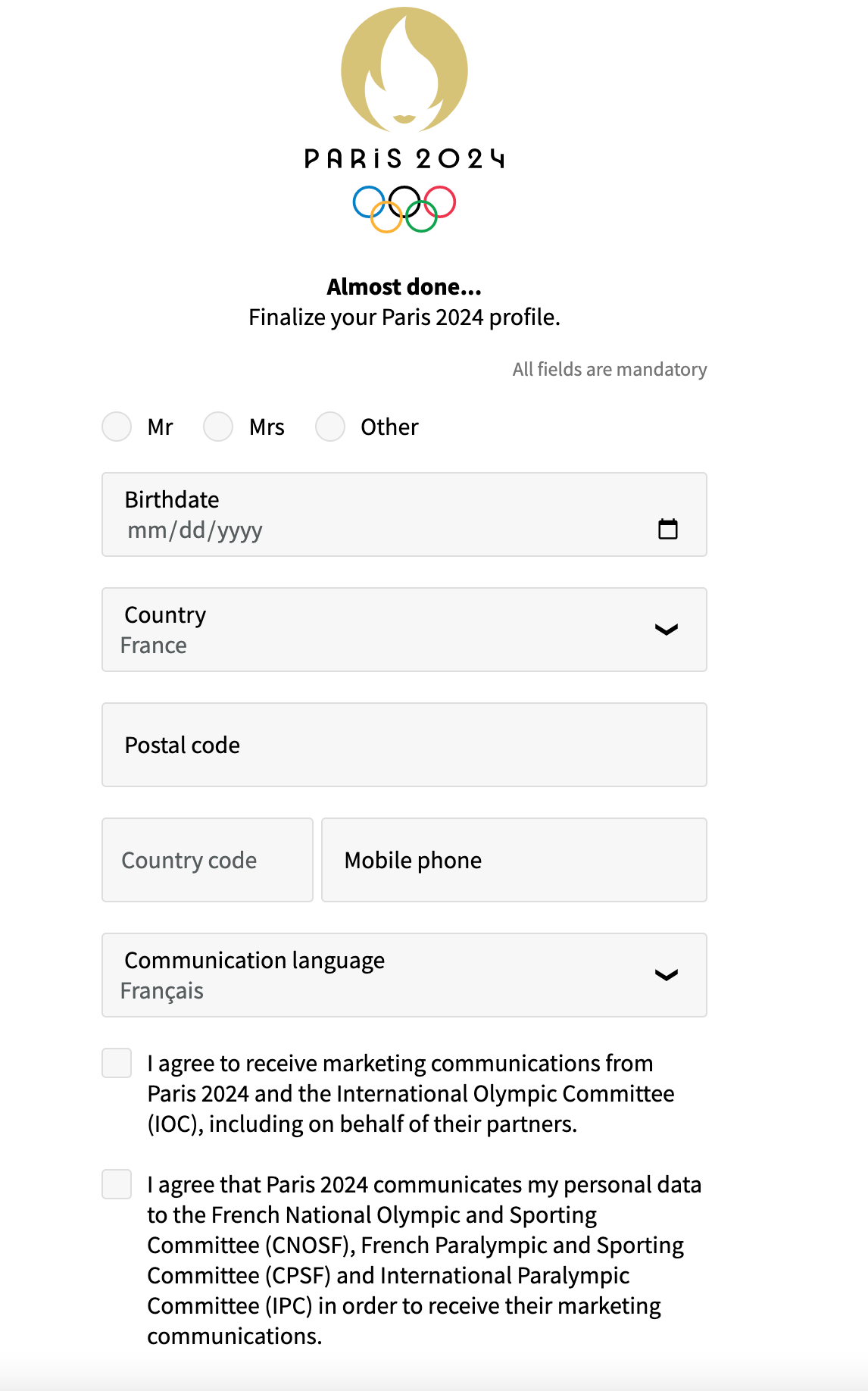This screenshot has height=1391, width=868.
Task: Select the Mrs title option
Action: [218, 427]
